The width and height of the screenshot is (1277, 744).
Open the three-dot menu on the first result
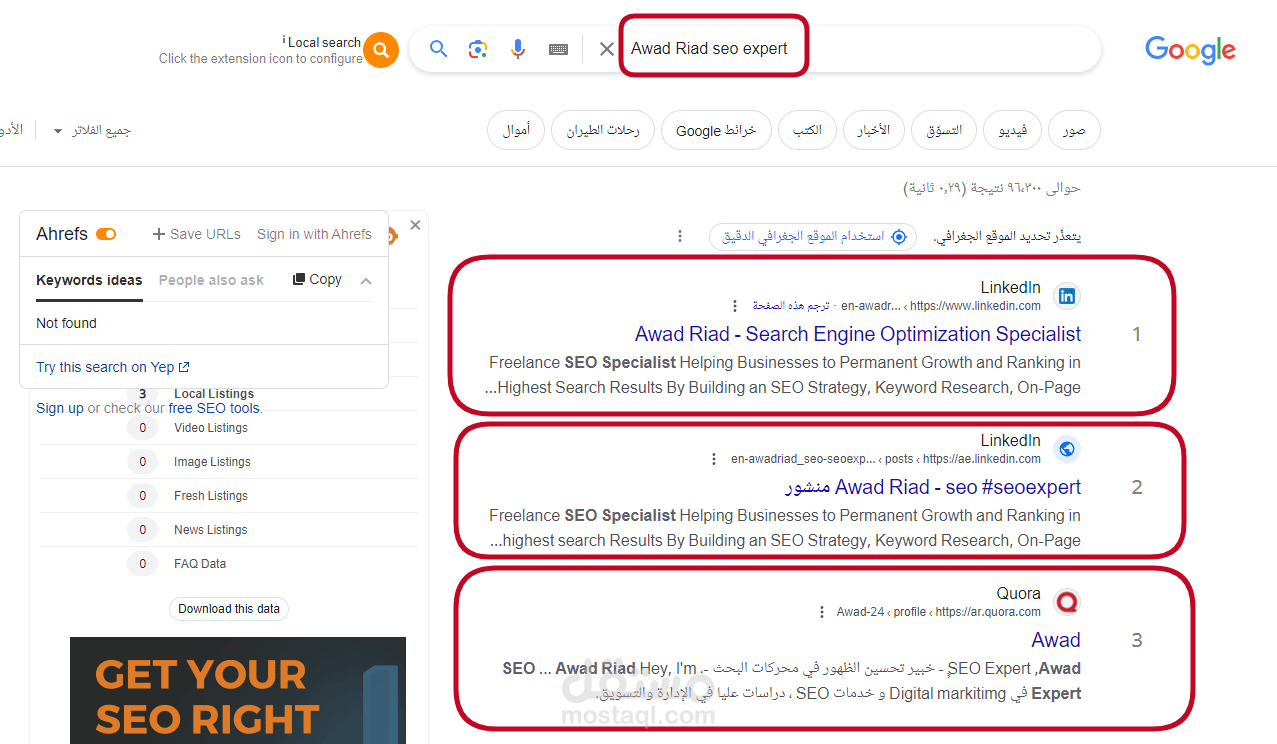[735, 305]
